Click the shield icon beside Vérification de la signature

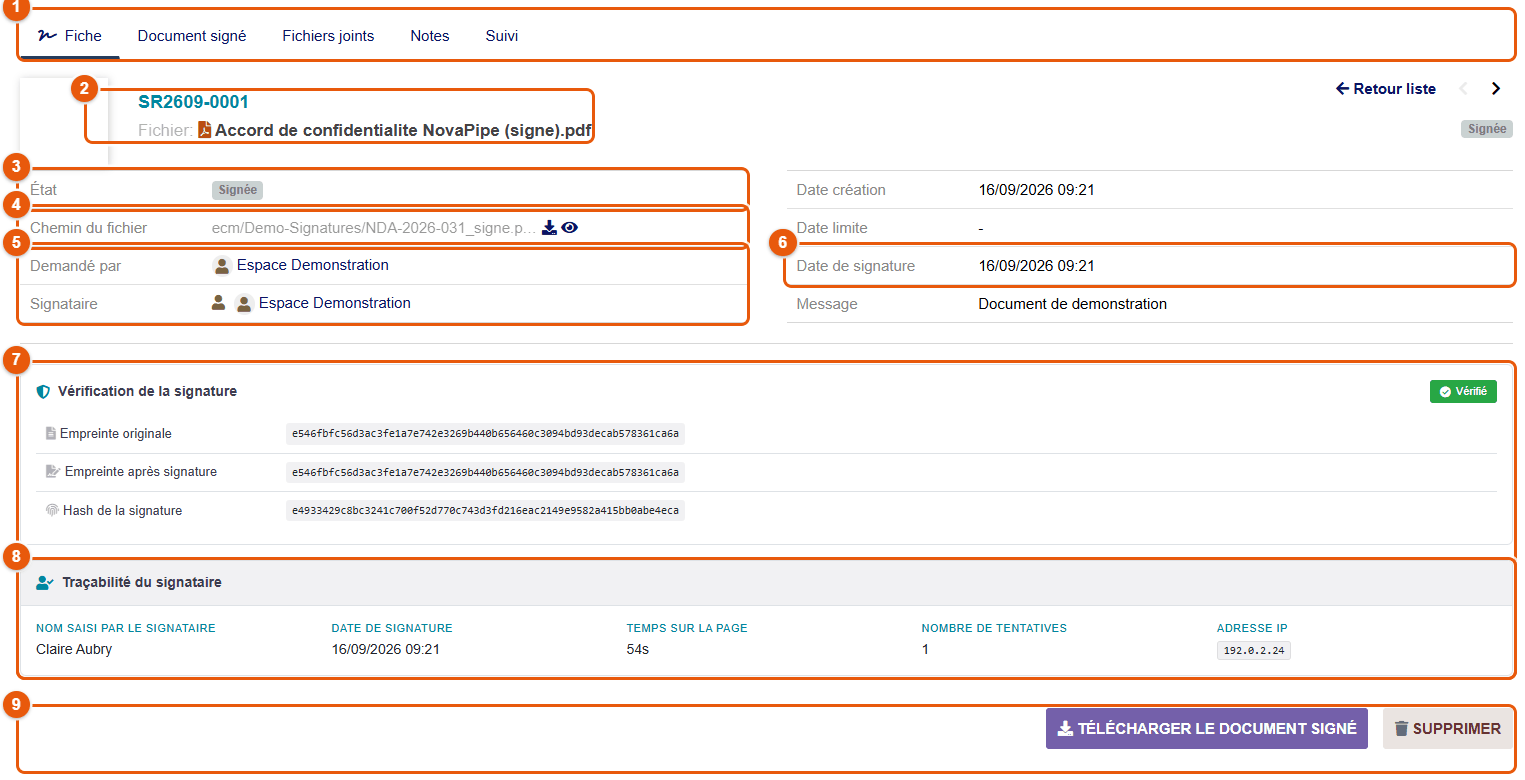(43, 392)
